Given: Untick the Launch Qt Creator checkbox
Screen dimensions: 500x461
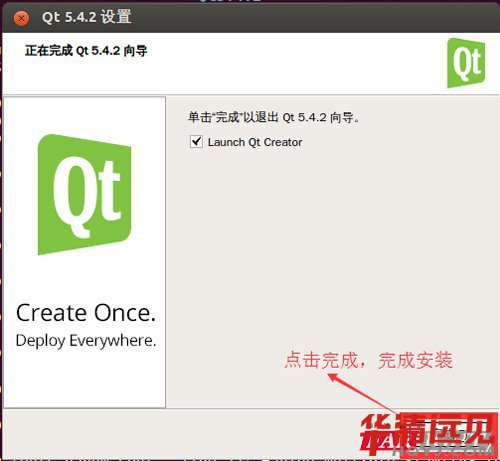Looking at the screenshot, I should 196,142.
